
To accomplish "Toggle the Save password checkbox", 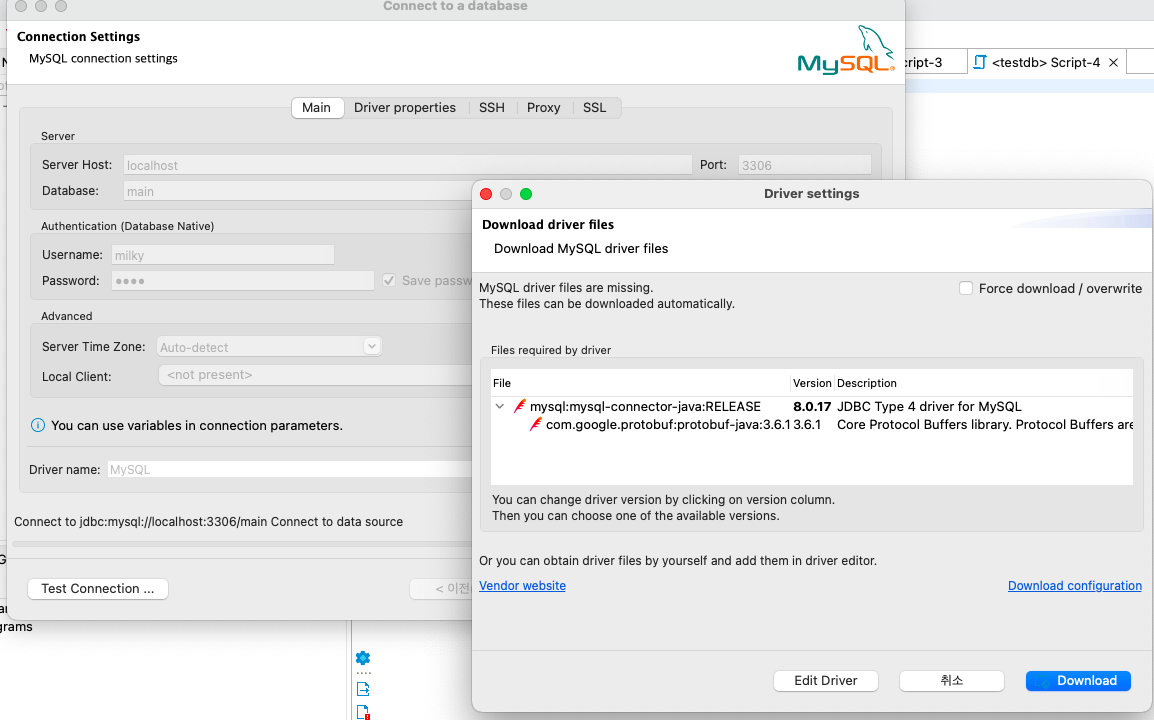I will 389,280.
